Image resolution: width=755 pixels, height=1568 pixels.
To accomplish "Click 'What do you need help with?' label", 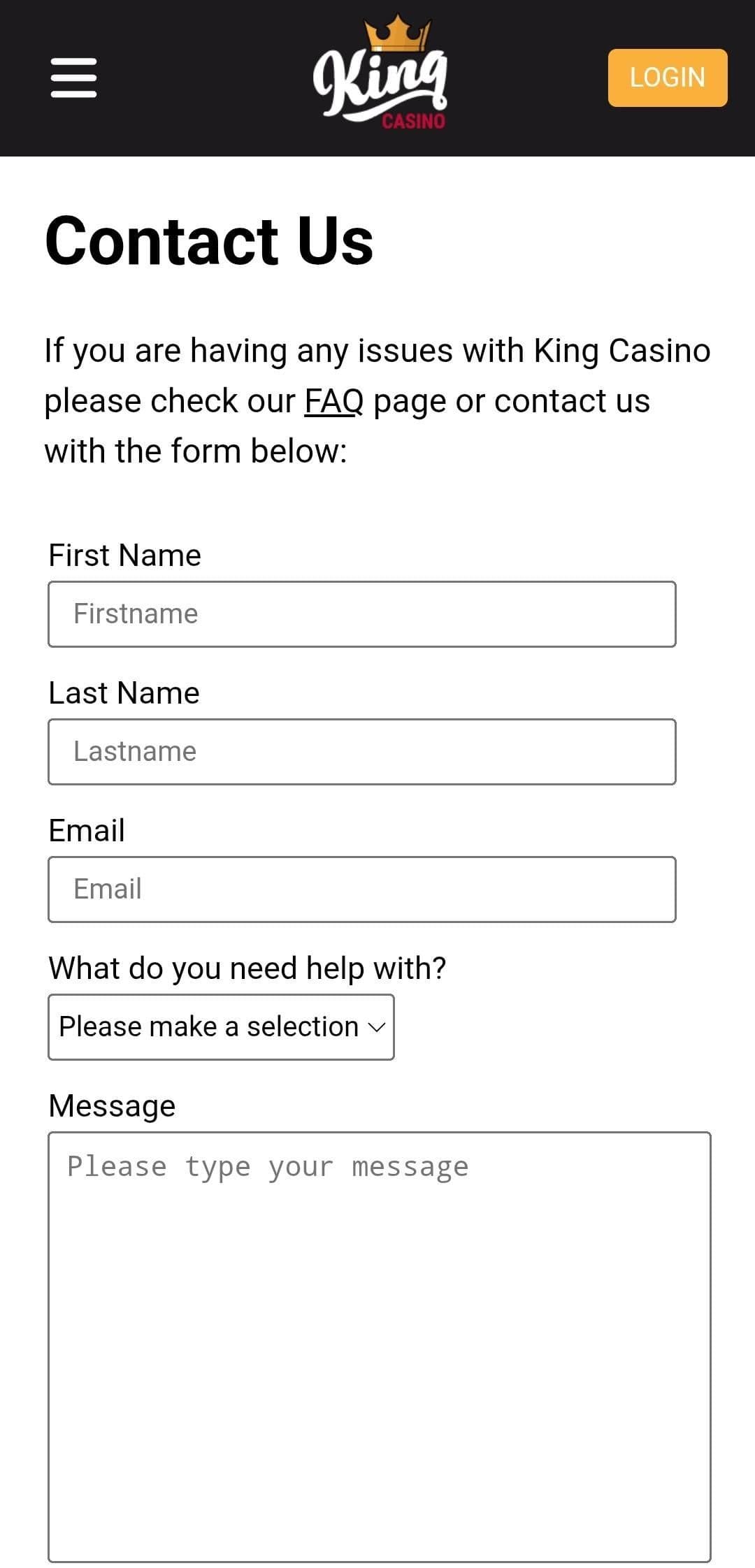I will (247, 968).
